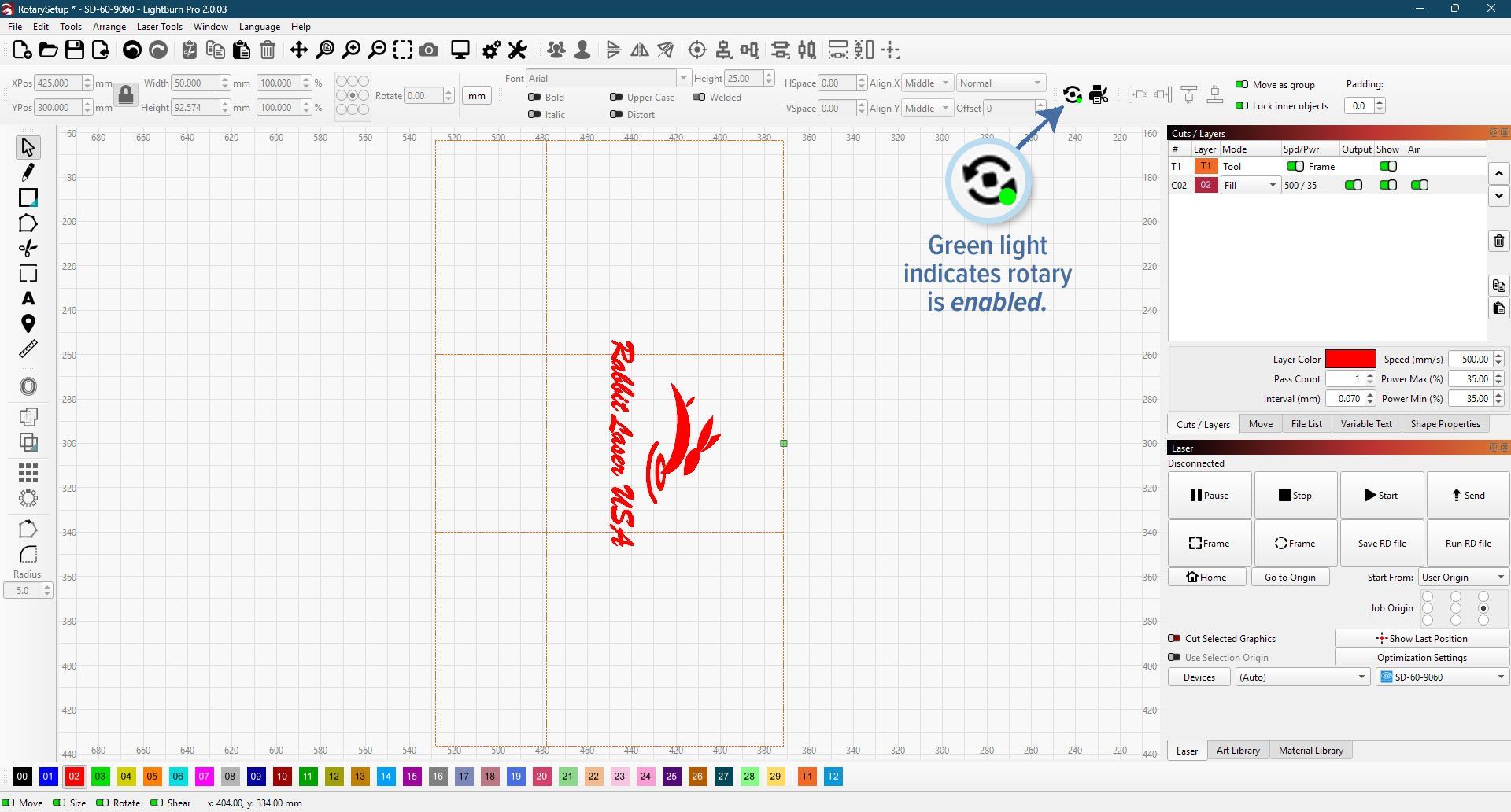This screenshot has height=812, width=1511.
Task: Open the Align X Middle dropdown
Action: click(x=926, y=83)
